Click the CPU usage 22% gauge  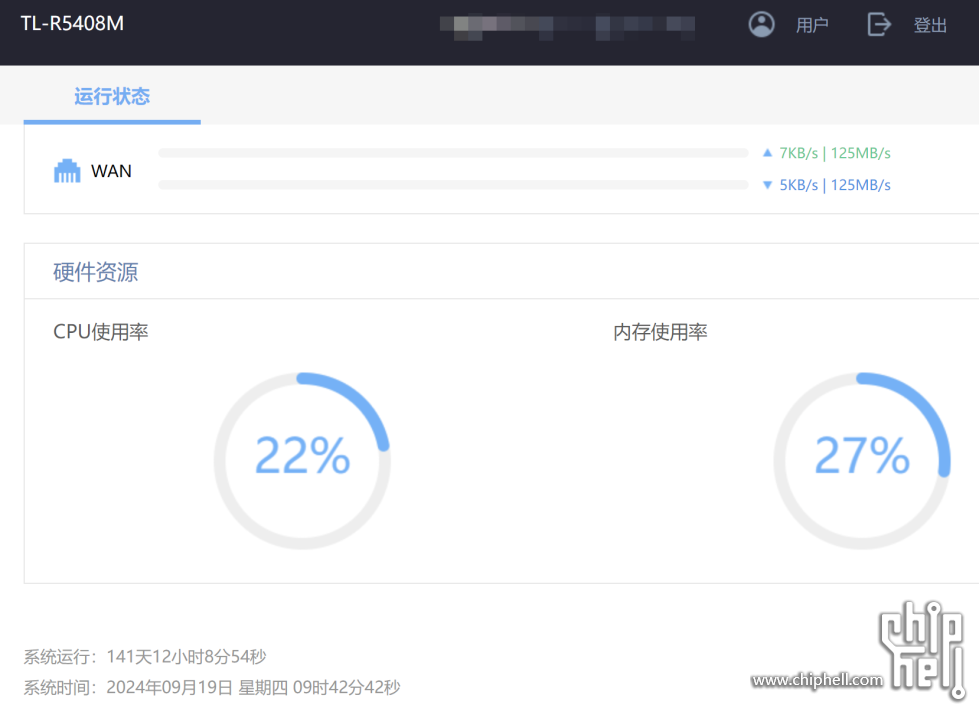tap(302, 461)
